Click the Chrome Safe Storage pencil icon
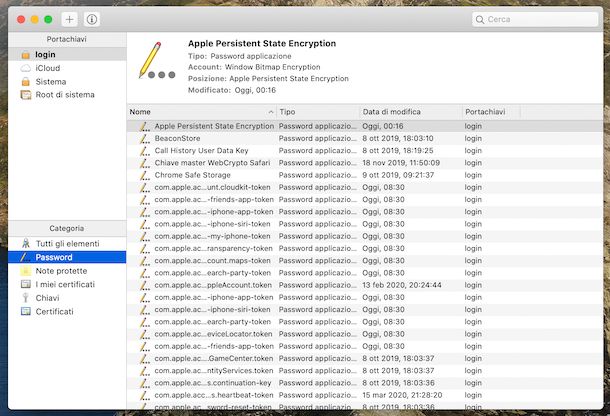This screenshot has height=416, width=610. (x=145, y=175)
